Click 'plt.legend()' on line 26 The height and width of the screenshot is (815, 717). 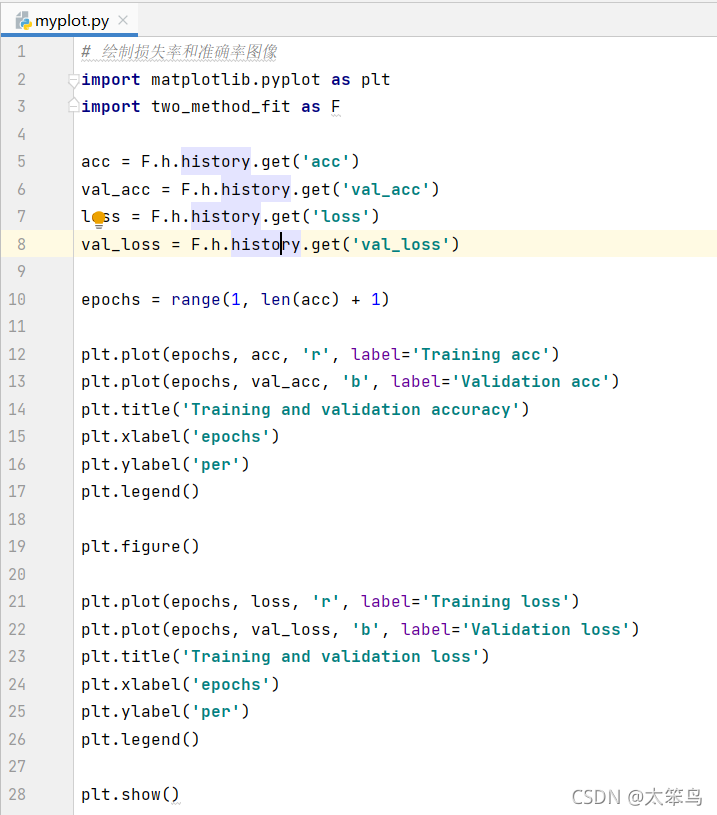pos(140,740)
